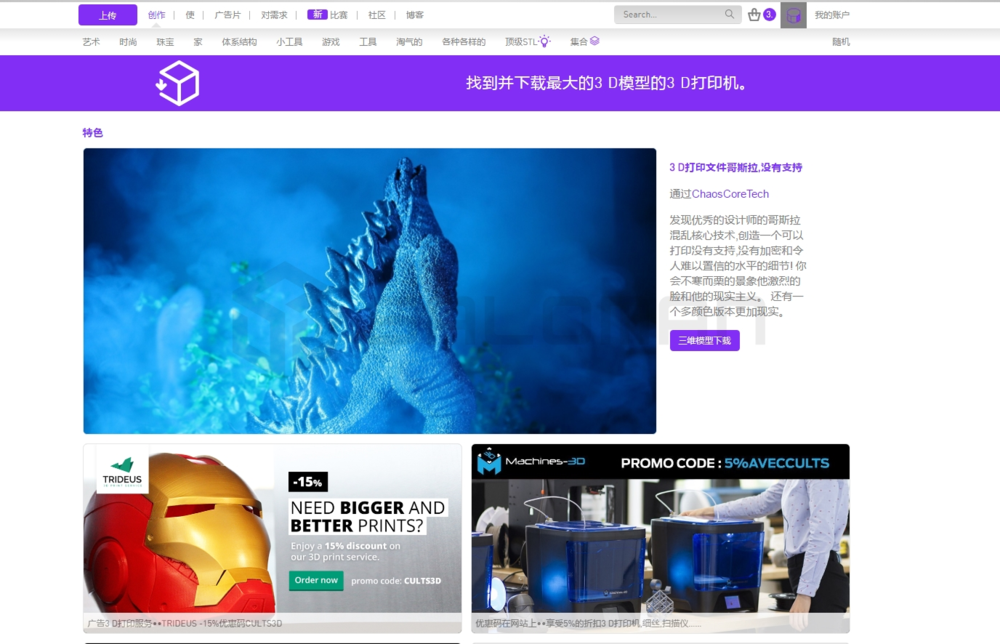Open the 对需求 menu item
1000x644 pixels.
tap(274, 15)
